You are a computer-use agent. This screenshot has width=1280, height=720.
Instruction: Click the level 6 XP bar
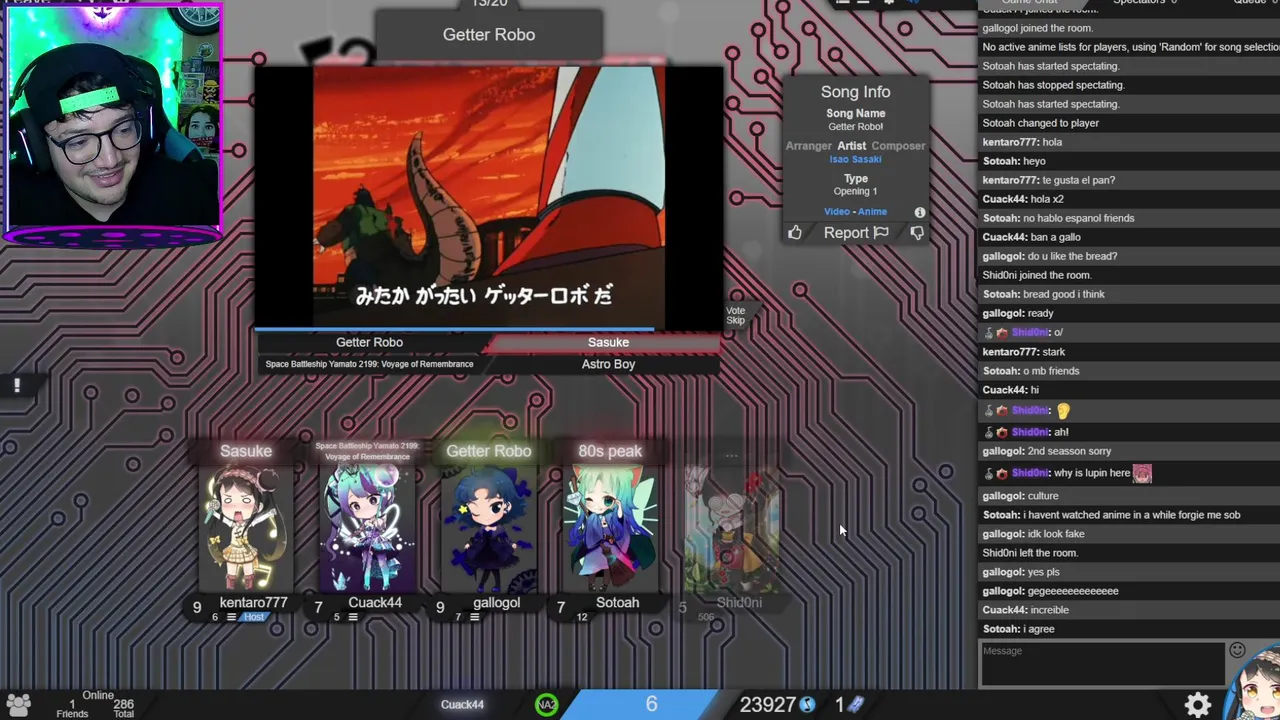coord(651,704)
